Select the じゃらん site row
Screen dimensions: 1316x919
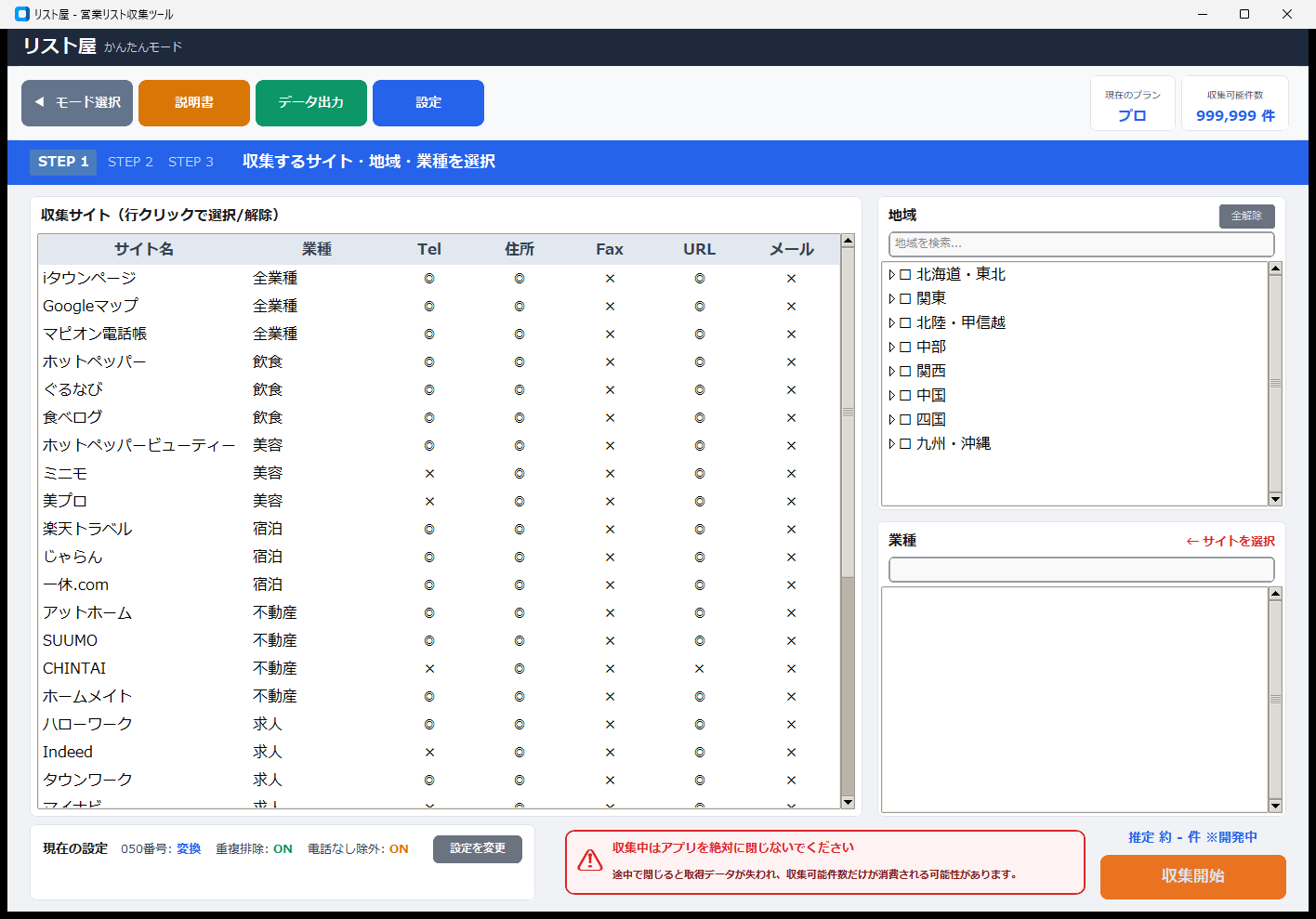[439, 558]
